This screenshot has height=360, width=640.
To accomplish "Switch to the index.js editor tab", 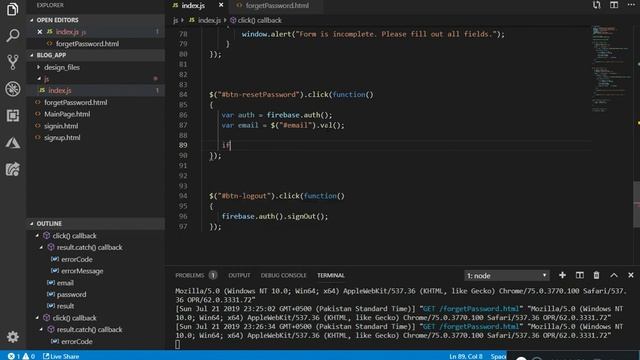I will point(193,5).
